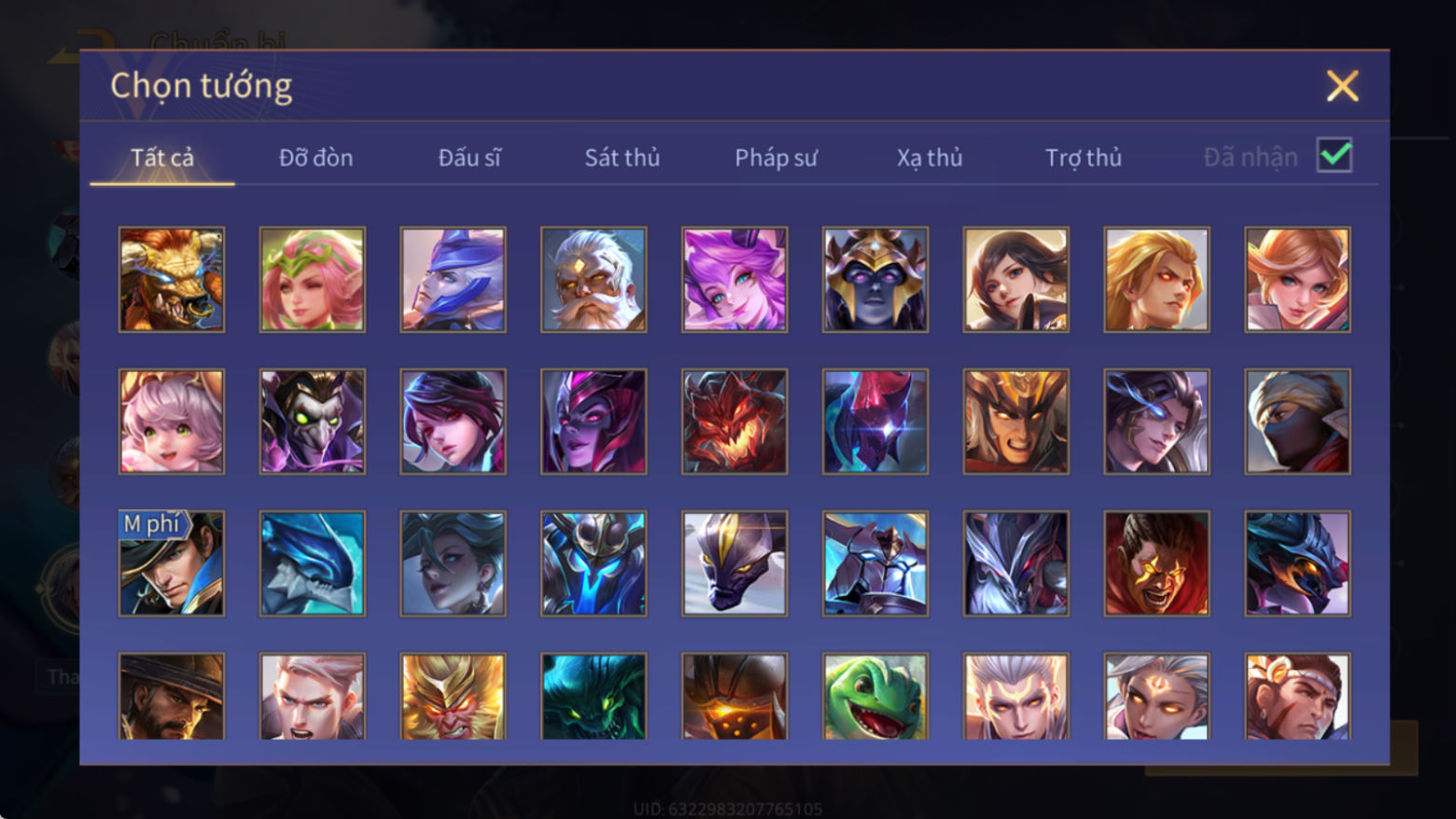
Task: Filter heroes by 'Xạ thủ' tab
Action: pyautogui.click(x=930, y=158)
